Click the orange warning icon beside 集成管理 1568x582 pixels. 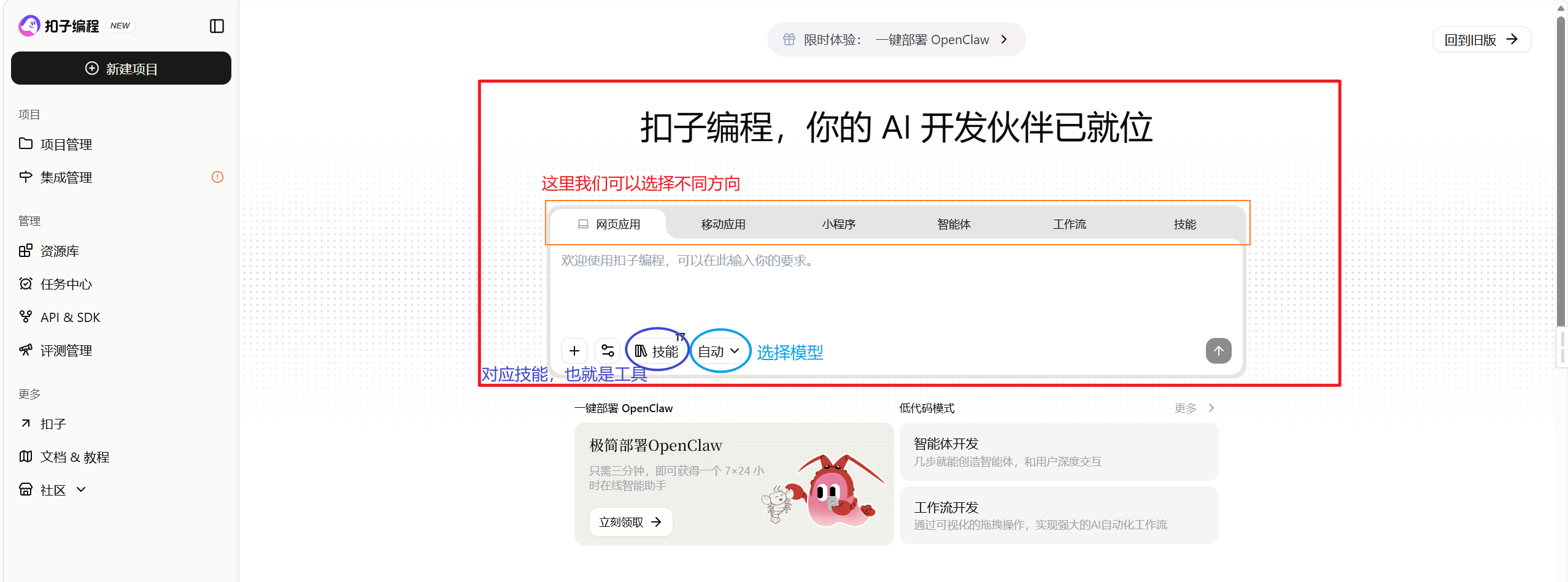217,177
